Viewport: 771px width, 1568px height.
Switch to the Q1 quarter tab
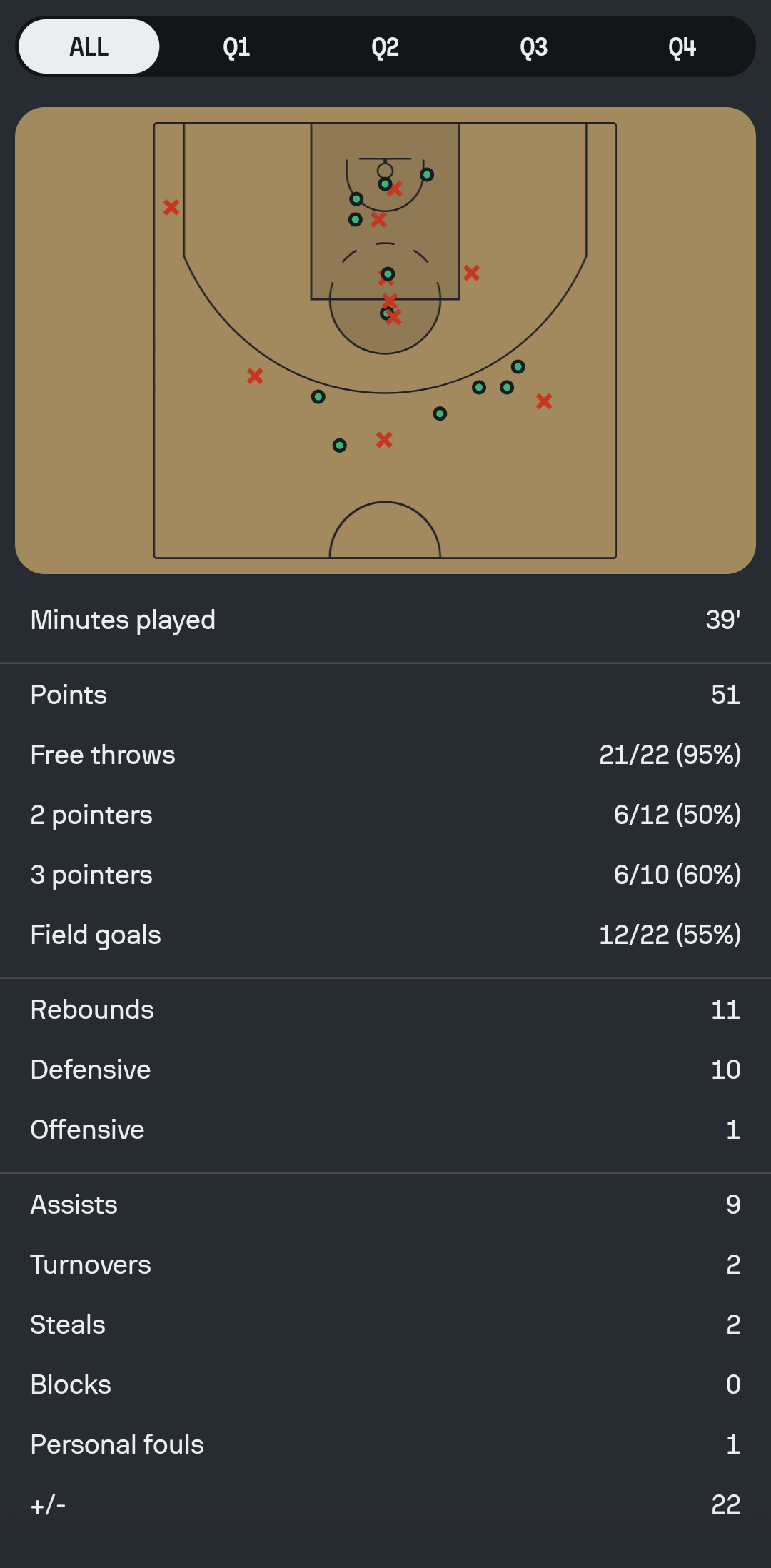[x=236, y=47]
